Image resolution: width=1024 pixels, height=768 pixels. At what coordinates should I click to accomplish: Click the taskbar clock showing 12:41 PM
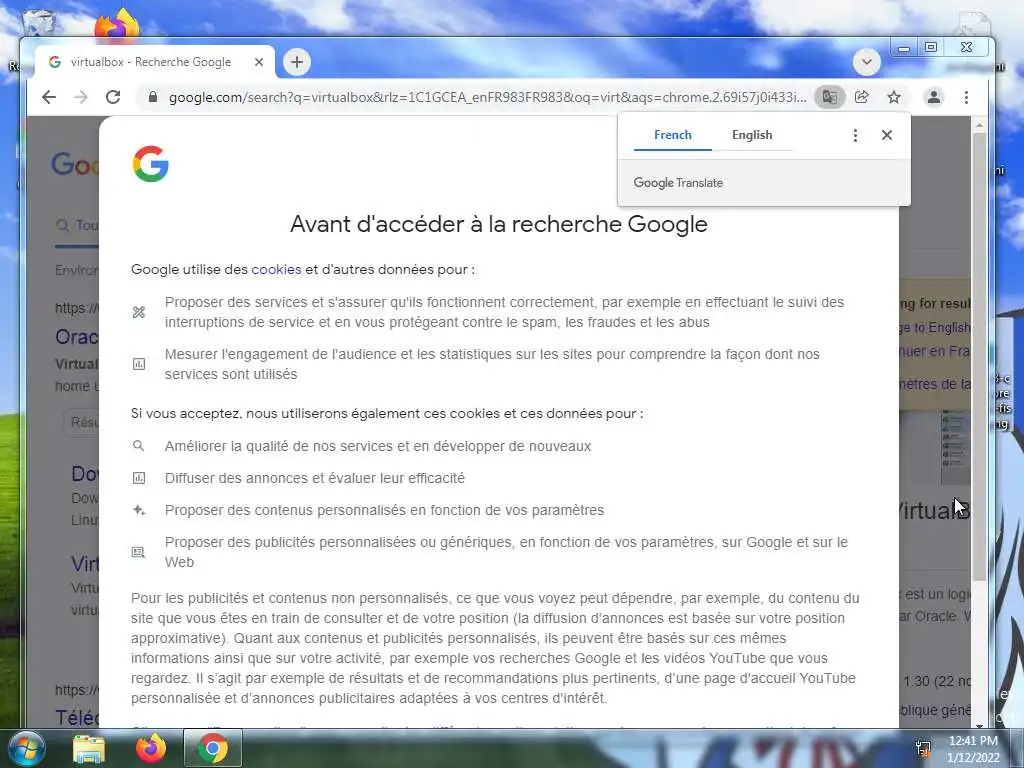(x=973, y=749)
